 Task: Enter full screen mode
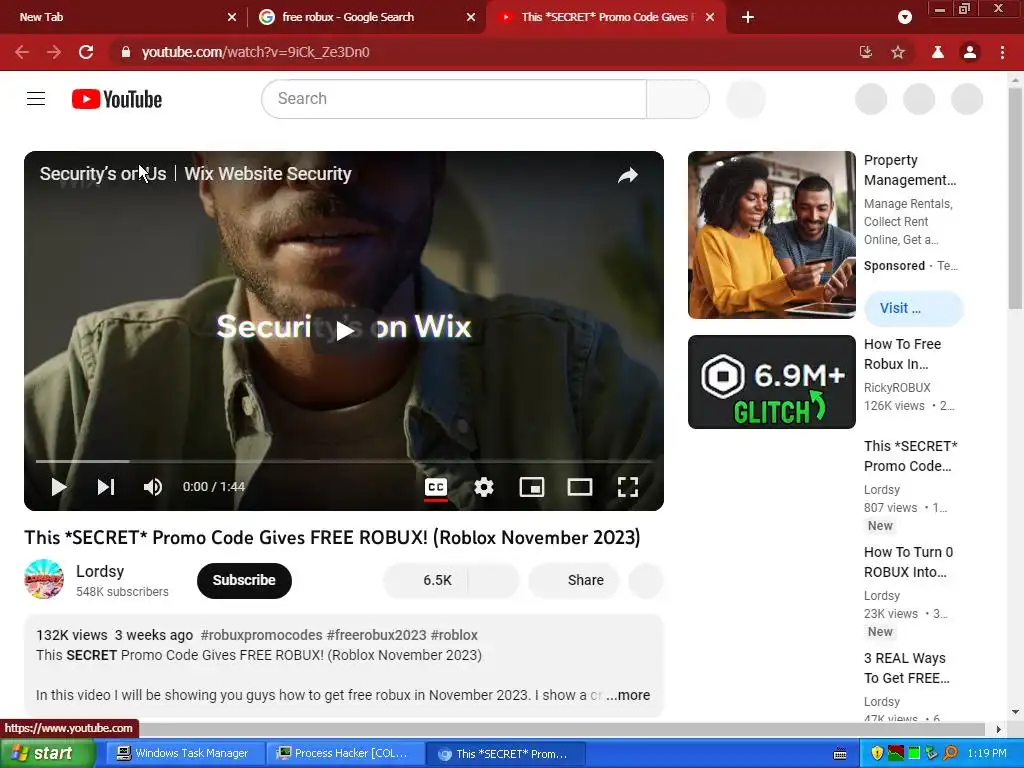coord(628,487)
